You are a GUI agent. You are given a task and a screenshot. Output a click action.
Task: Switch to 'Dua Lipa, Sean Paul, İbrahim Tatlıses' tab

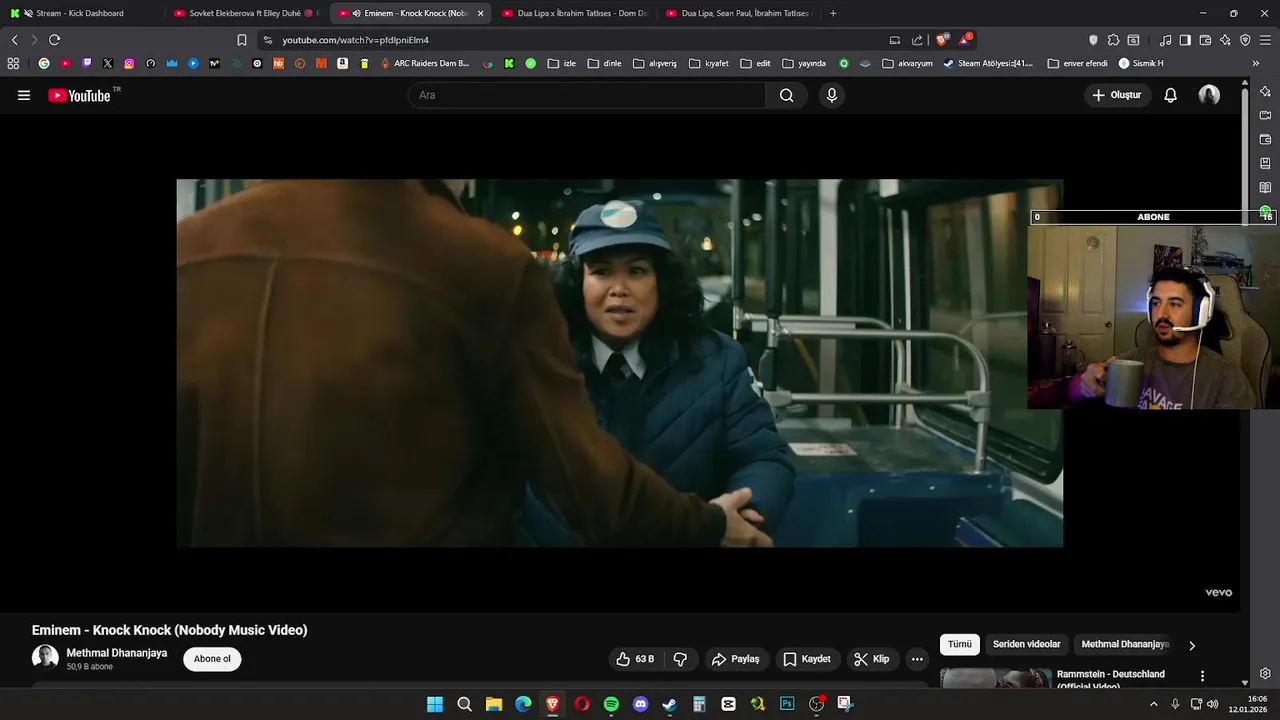[738, 13]
